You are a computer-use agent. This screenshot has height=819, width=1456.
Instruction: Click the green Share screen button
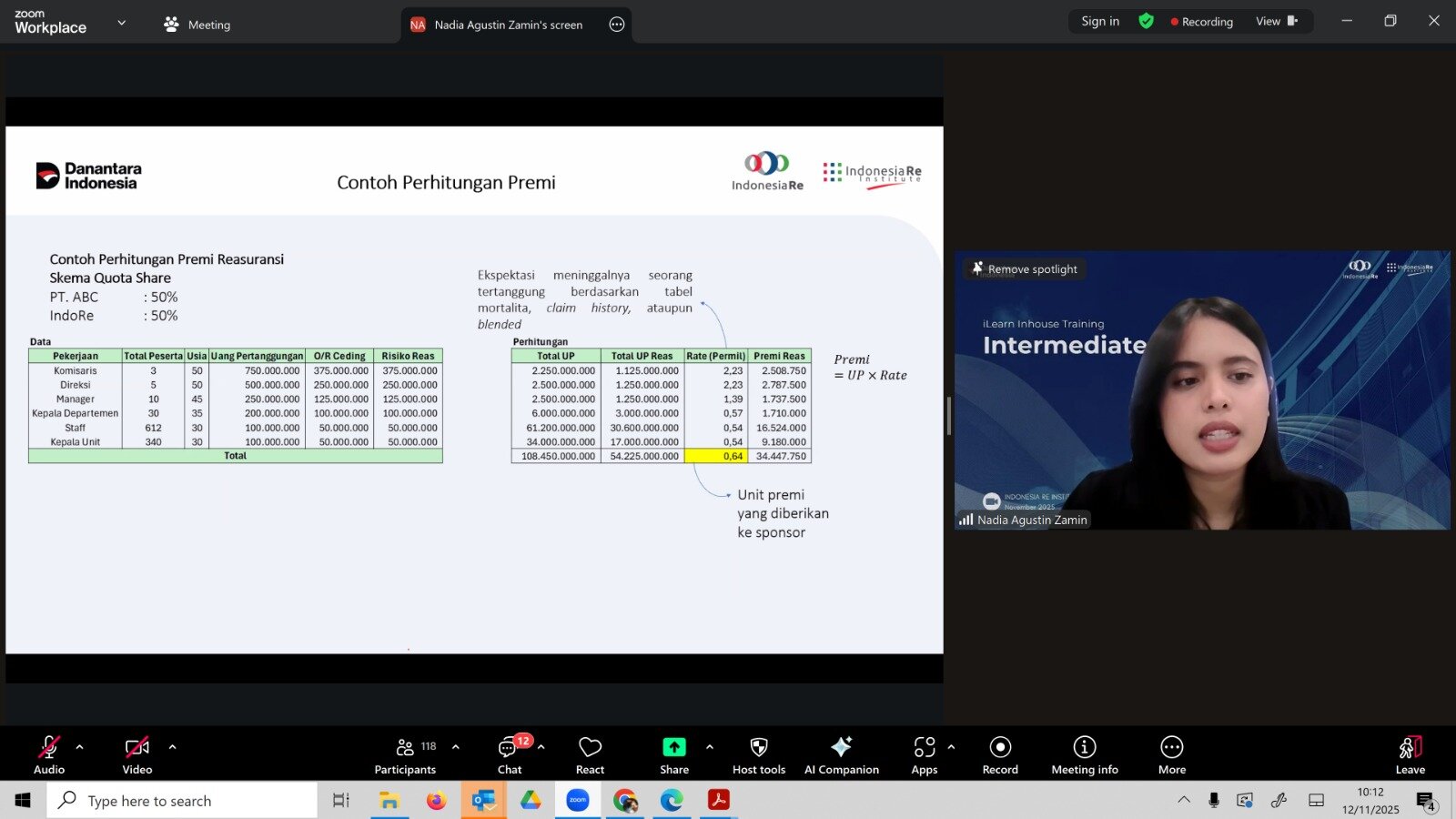click(x=673, y=754)
